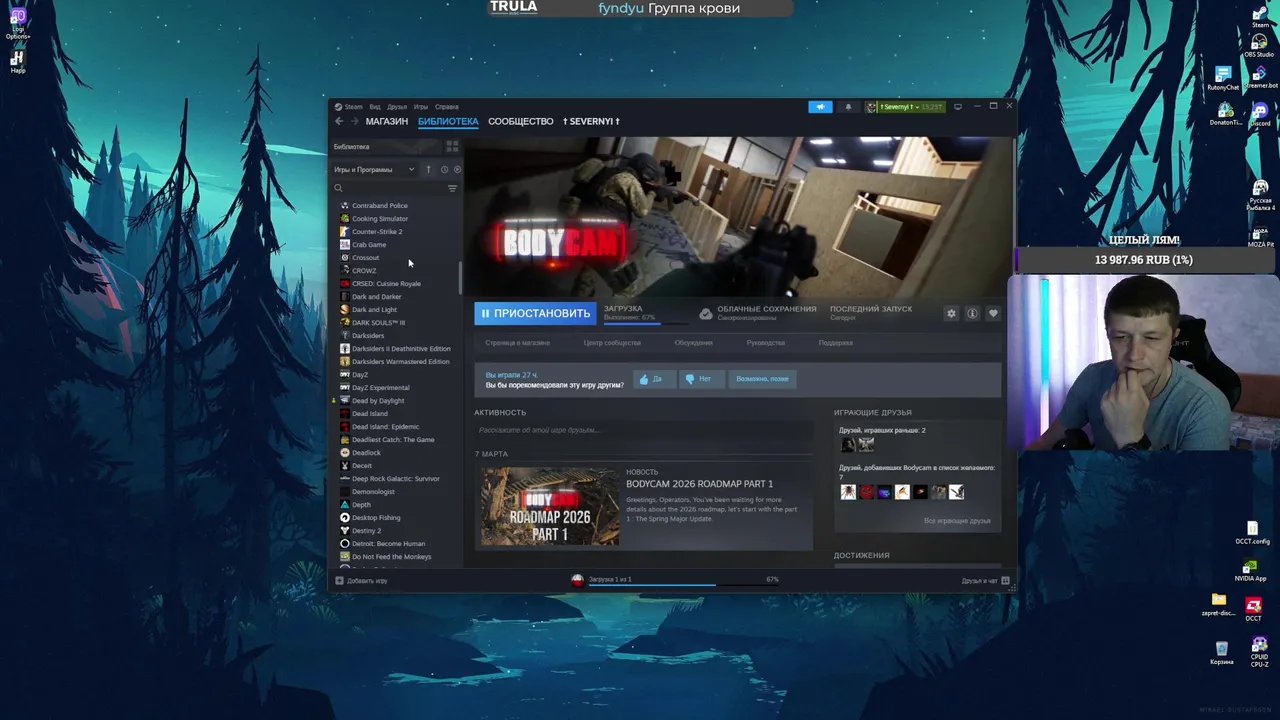Click the ПРИОСТАНОВИТЬ pause download button
Image resolution: width=1280 pixels, height=720 pixels.
pos(535,313)
